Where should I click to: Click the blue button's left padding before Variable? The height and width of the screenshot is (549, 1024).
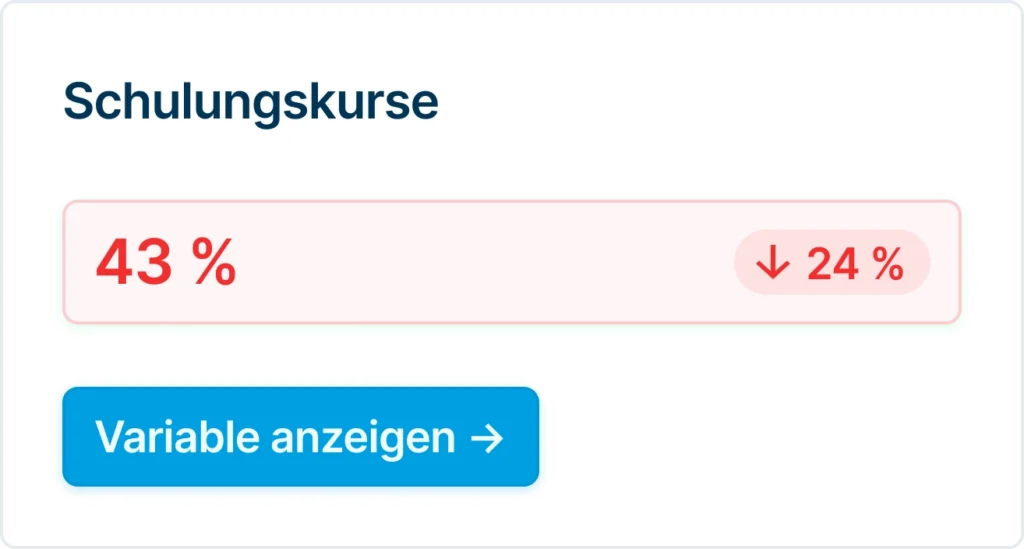click(78, 437)
